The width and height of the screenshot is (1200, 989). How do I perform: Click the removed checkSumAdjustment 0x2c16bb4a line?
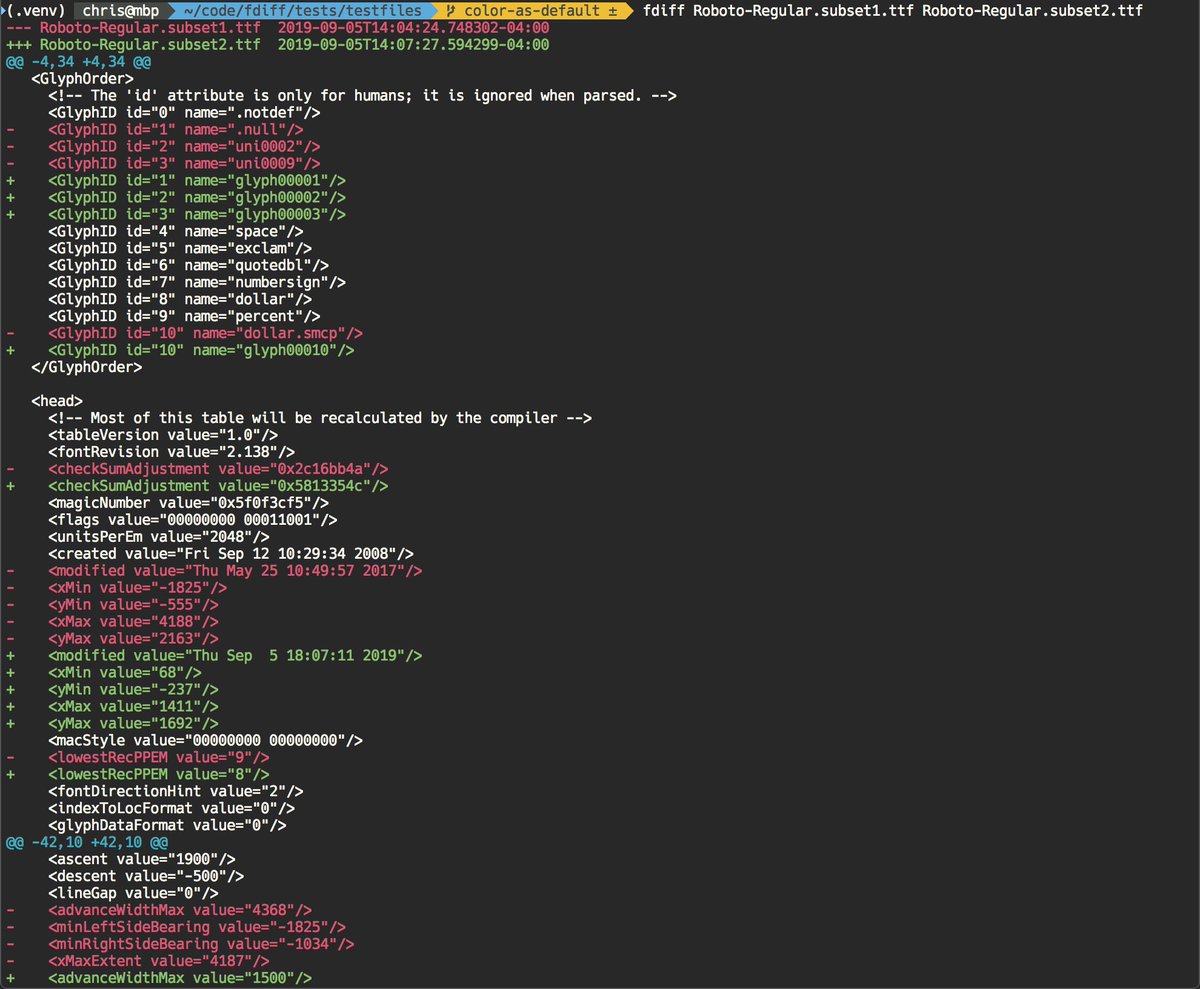tap(217, 470)
